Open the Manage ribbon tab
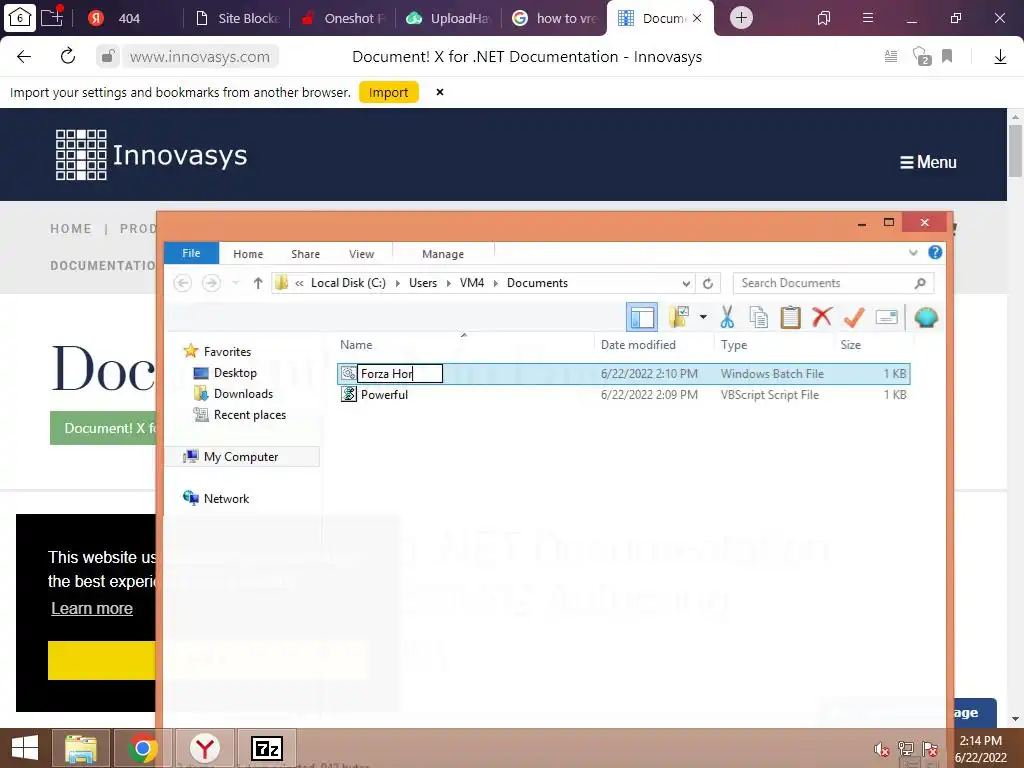This screenshot has height=768, width=1024. 443,254
